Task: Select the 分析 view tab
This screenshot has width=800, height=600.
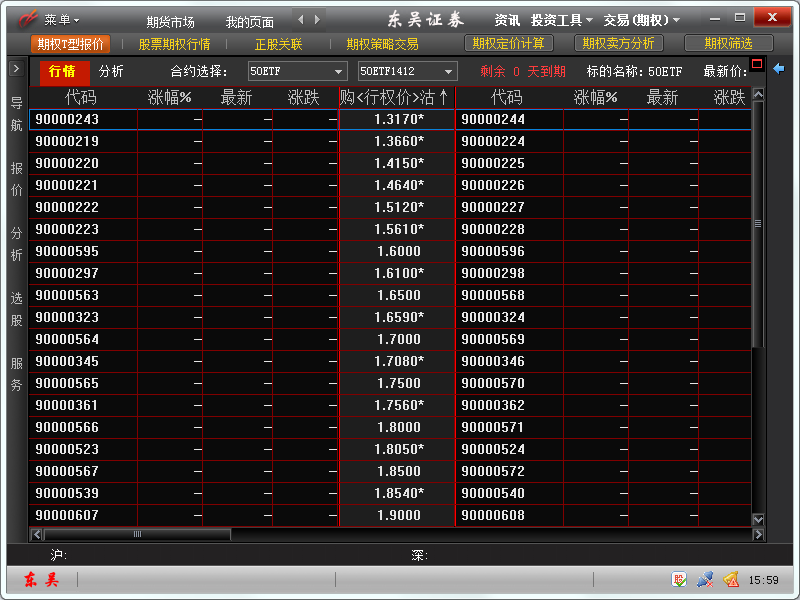Action: [112, 71]
